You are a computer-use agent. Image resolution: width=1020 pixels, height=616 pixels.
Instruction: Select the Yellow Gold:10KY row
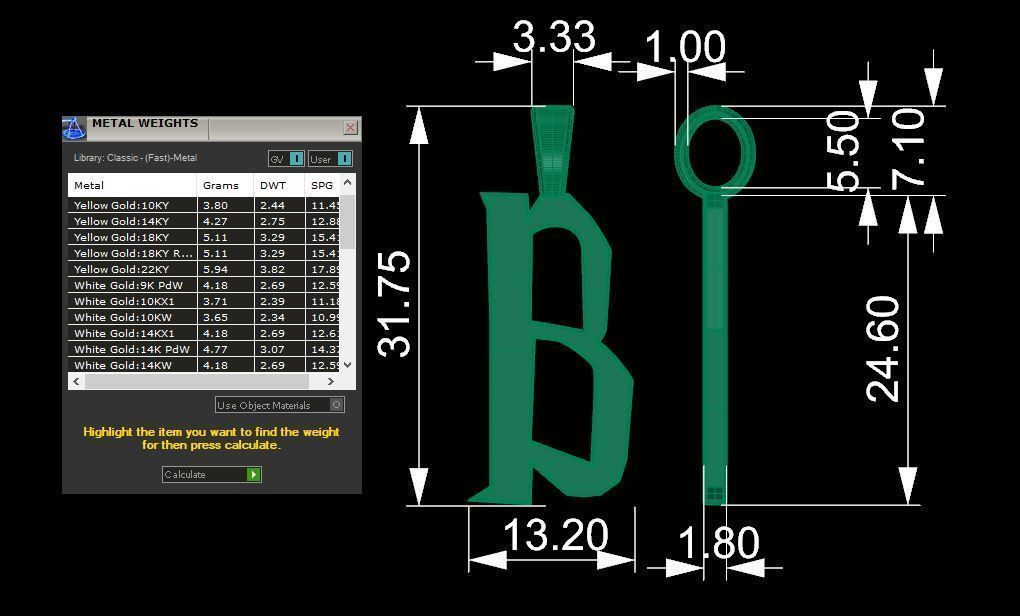coord(204,205)
